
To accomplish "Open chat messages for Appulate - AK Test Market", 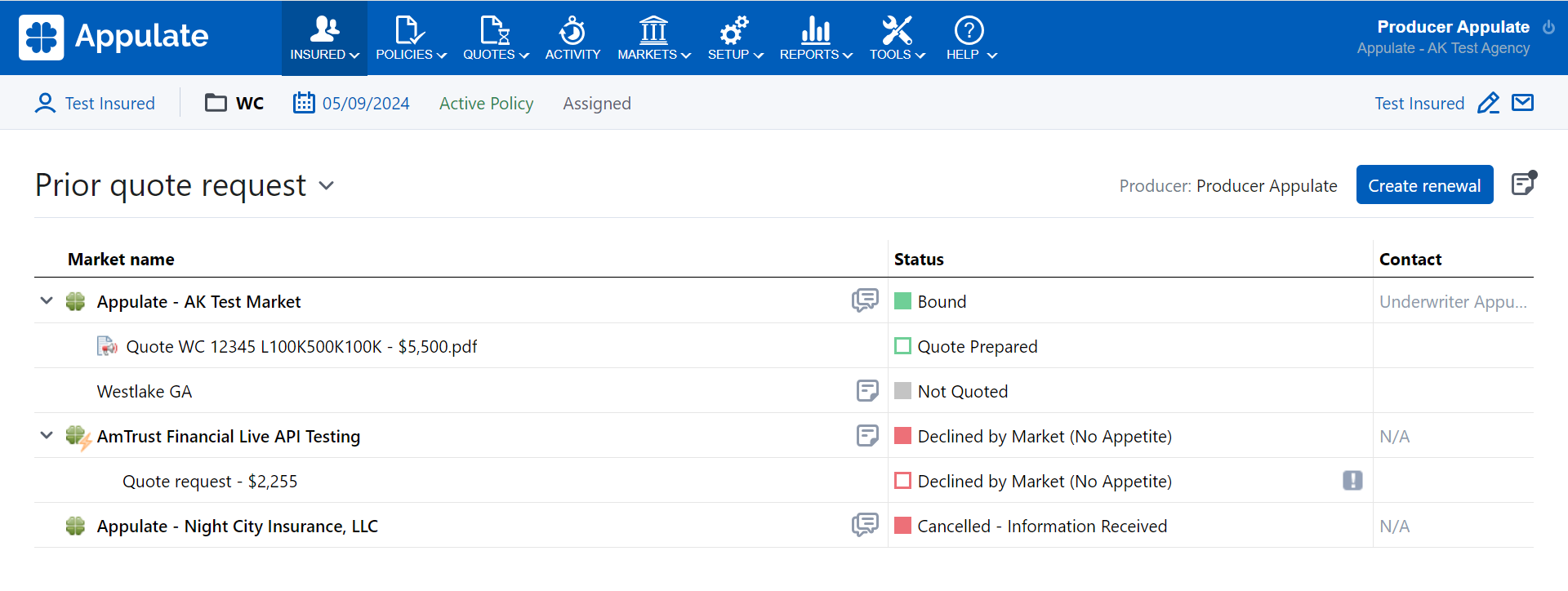I will [x=865, y=300].
